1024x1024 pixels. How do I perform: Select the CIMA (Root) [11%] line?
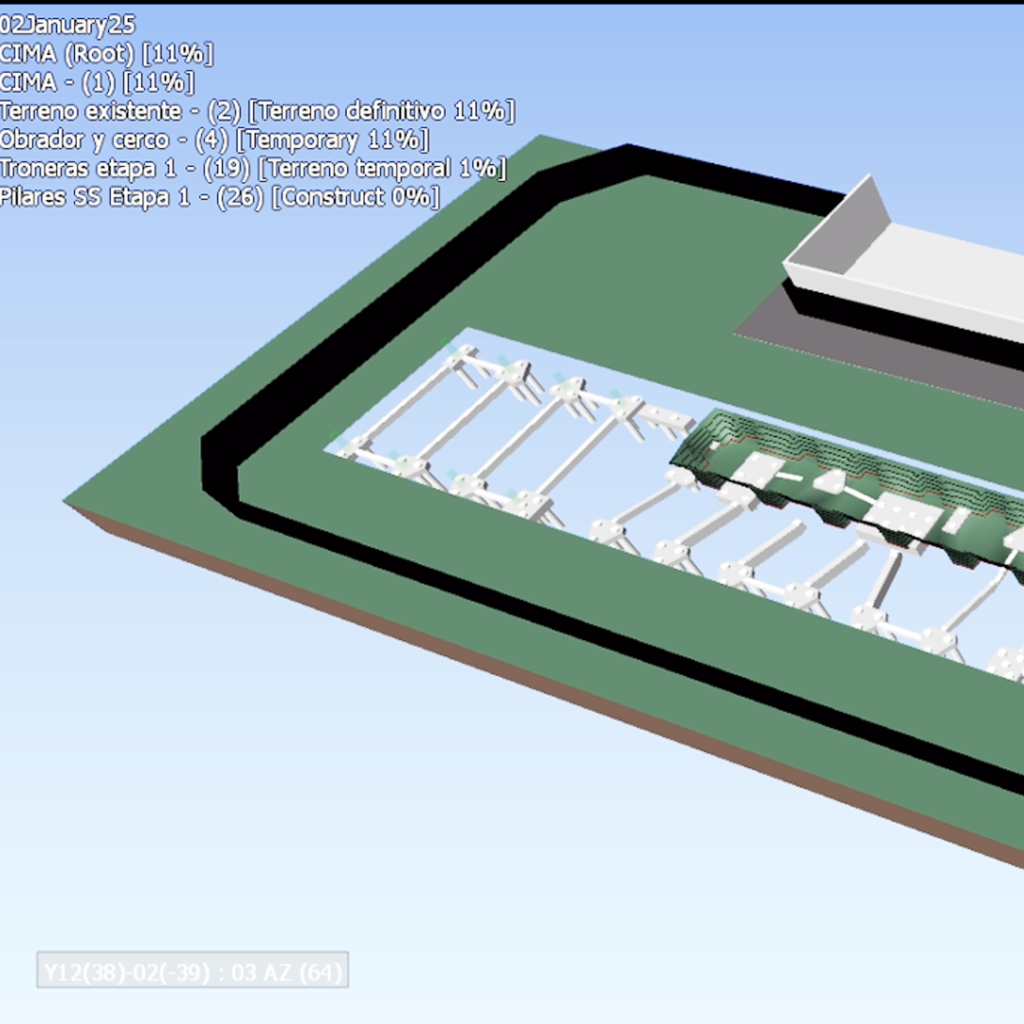click(106, 54)
